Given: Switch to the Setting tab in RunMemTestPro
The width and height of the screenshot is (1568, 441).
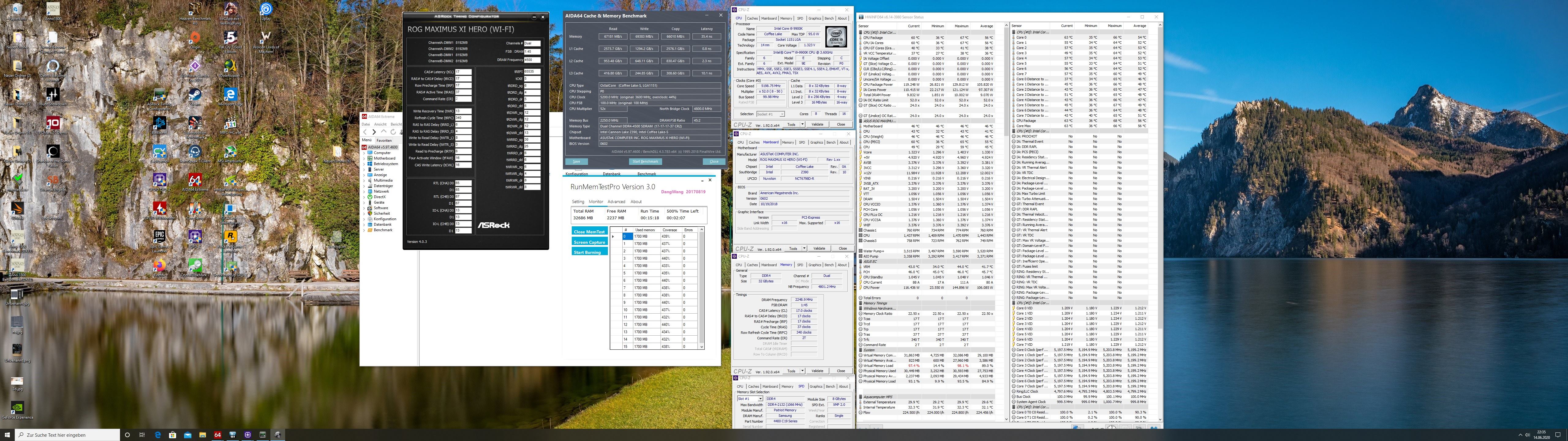Looking at the screenshot, I should coord(578,202).
